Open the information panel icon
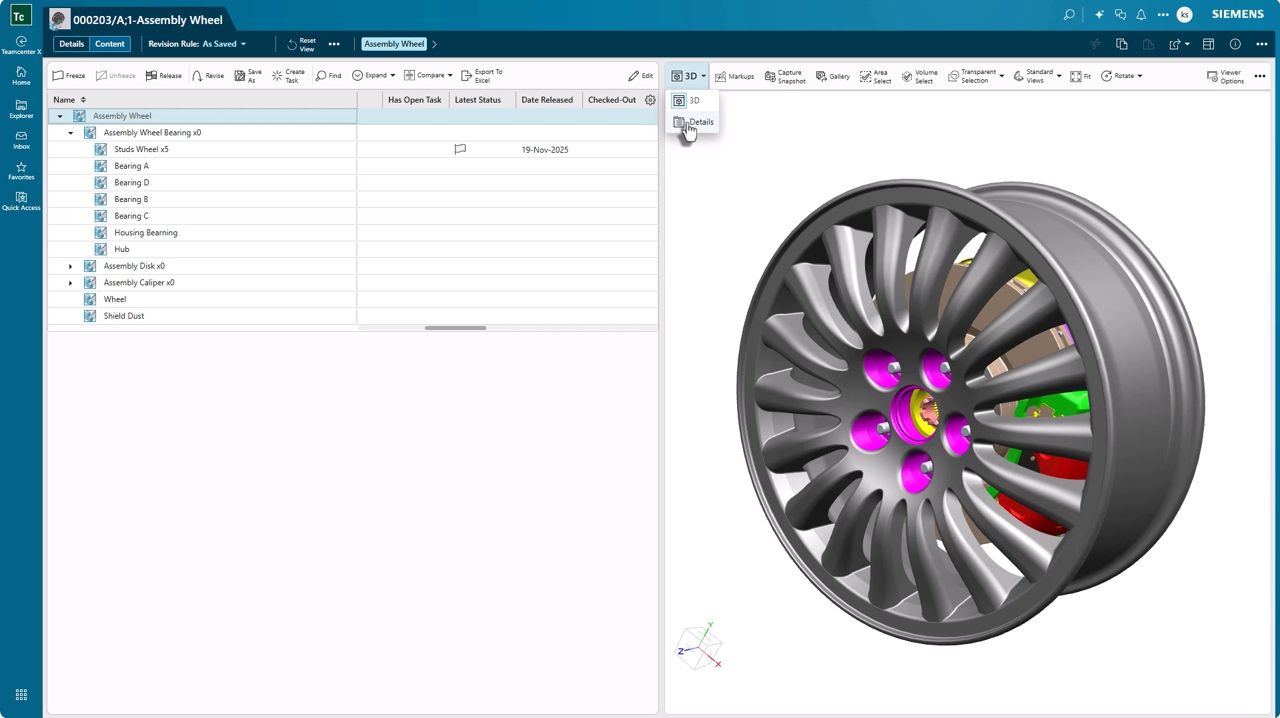1280x718 pixels. click(1235, 44)
